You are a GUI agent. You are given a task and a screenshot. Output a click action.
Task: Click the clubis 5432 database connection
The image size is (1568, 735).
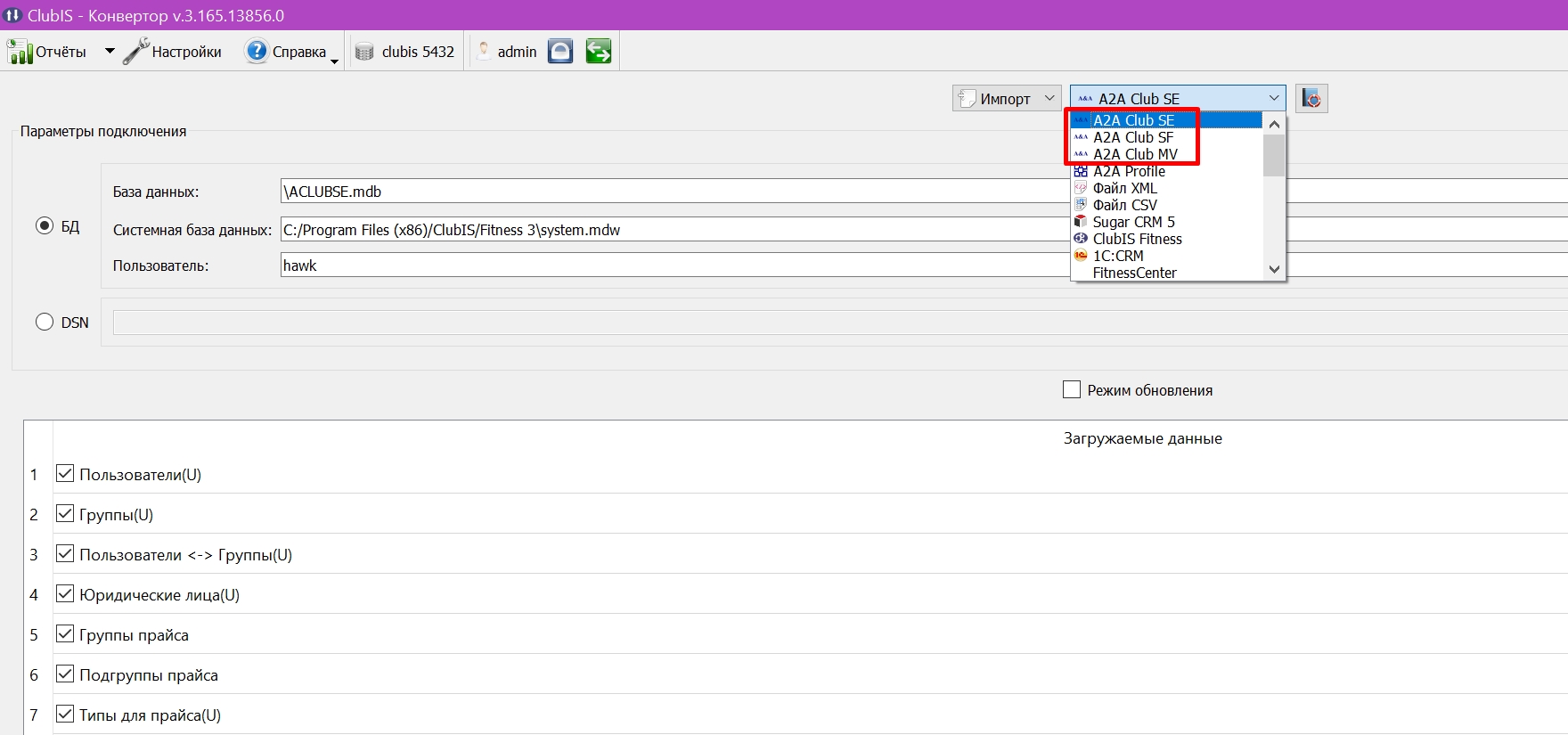click(404, 52)
